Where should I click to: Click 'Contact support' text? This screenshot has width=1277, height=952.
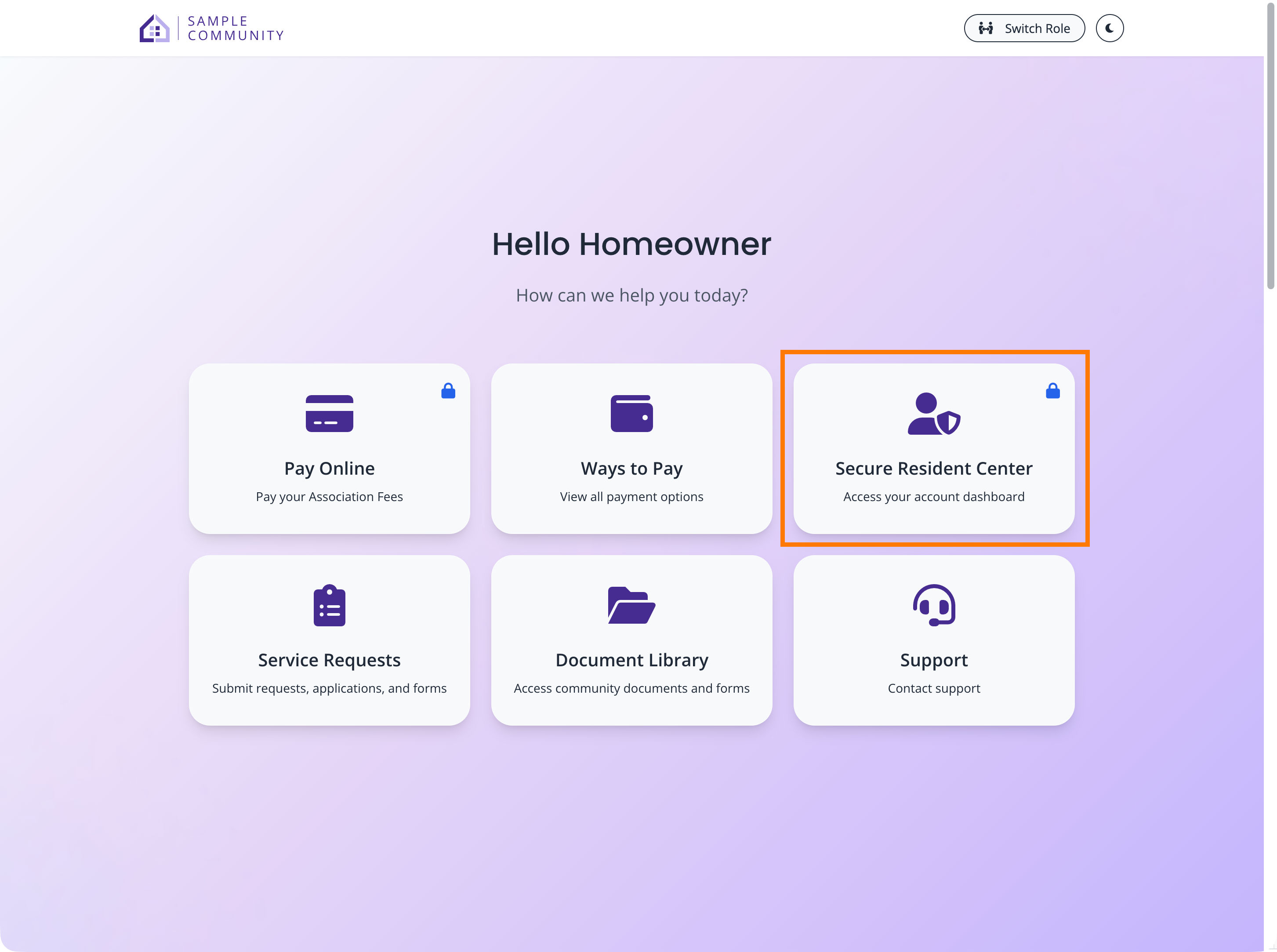pos(934,688)
